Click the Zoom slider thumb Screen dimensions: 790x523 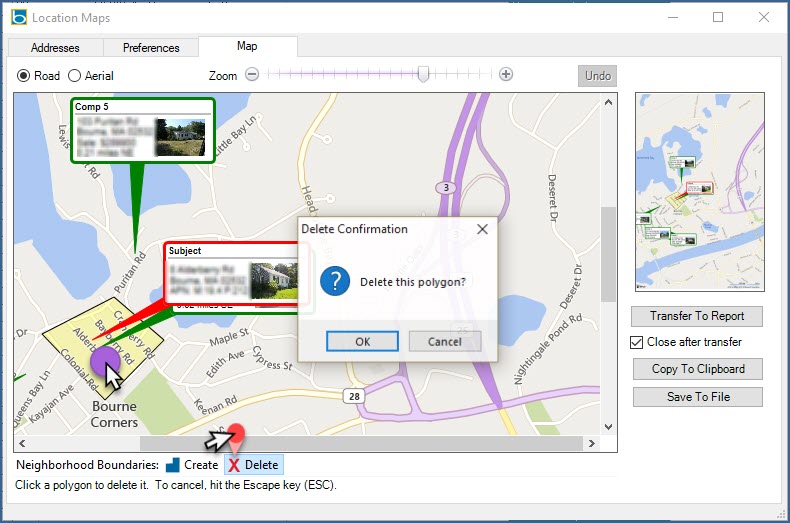pyautogui.click(x=424, y=74)
